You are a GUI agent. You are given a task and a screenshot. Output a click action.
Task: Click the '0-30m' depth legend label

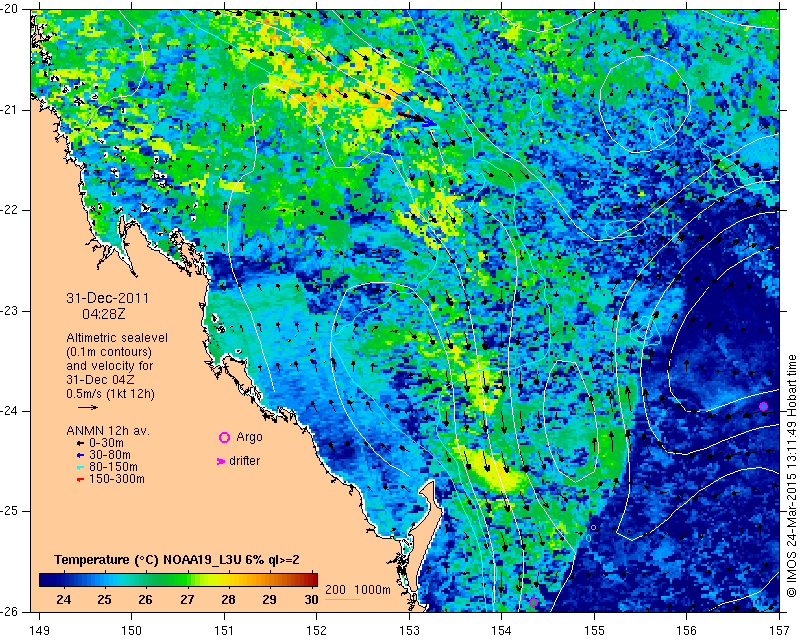[106, 443]
